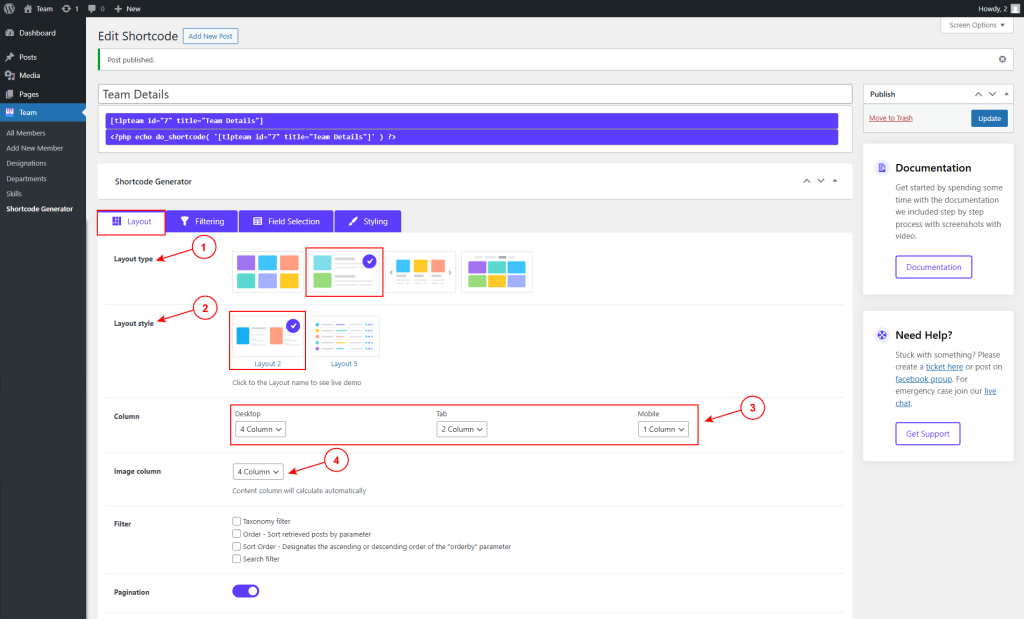Move Publish box down
This screenshot has height=619, width=1024.
tap(992, 94)
